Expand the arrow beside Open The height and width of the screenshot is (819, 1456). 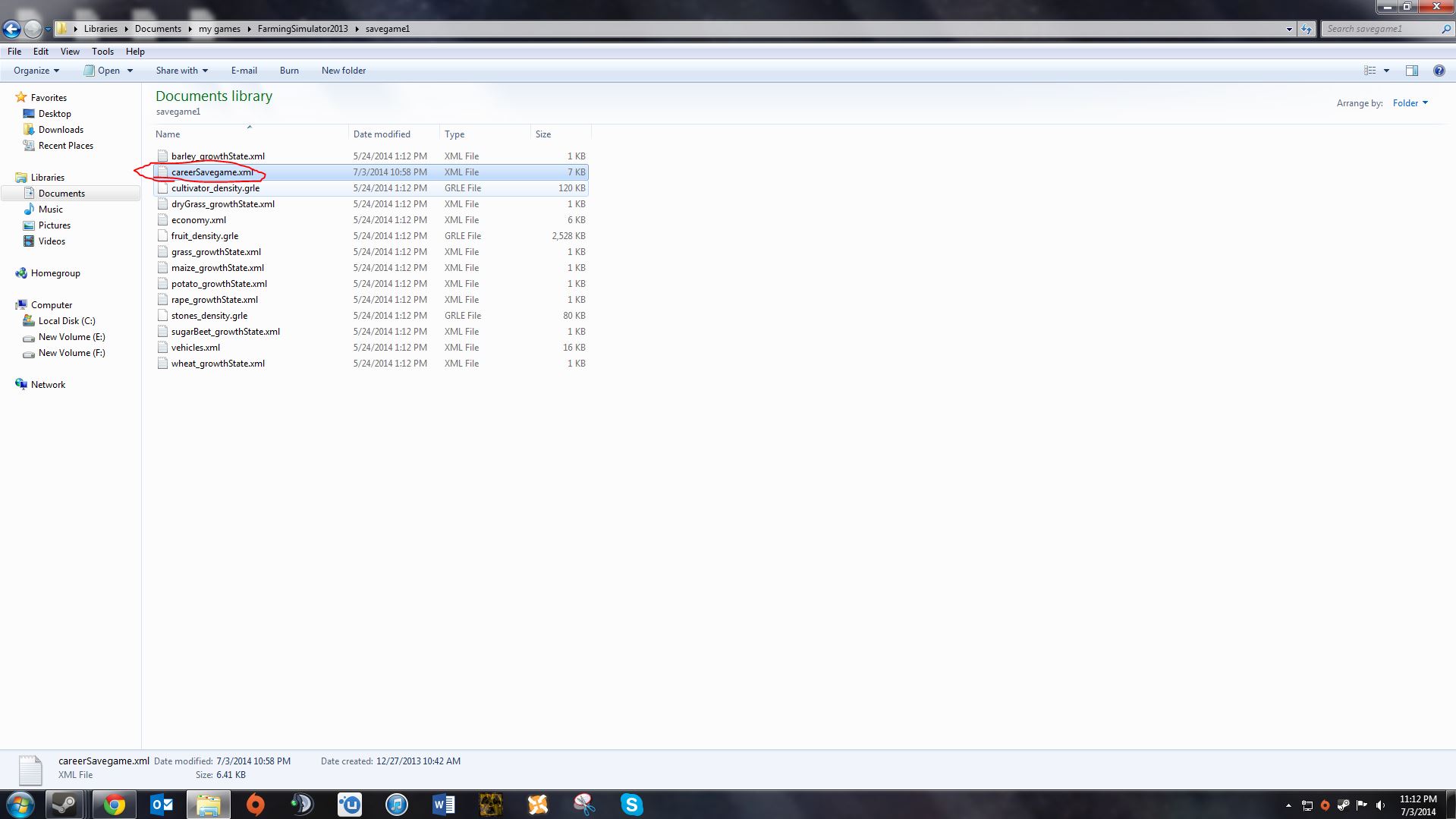pyautogui.click(x=130, y=71)
